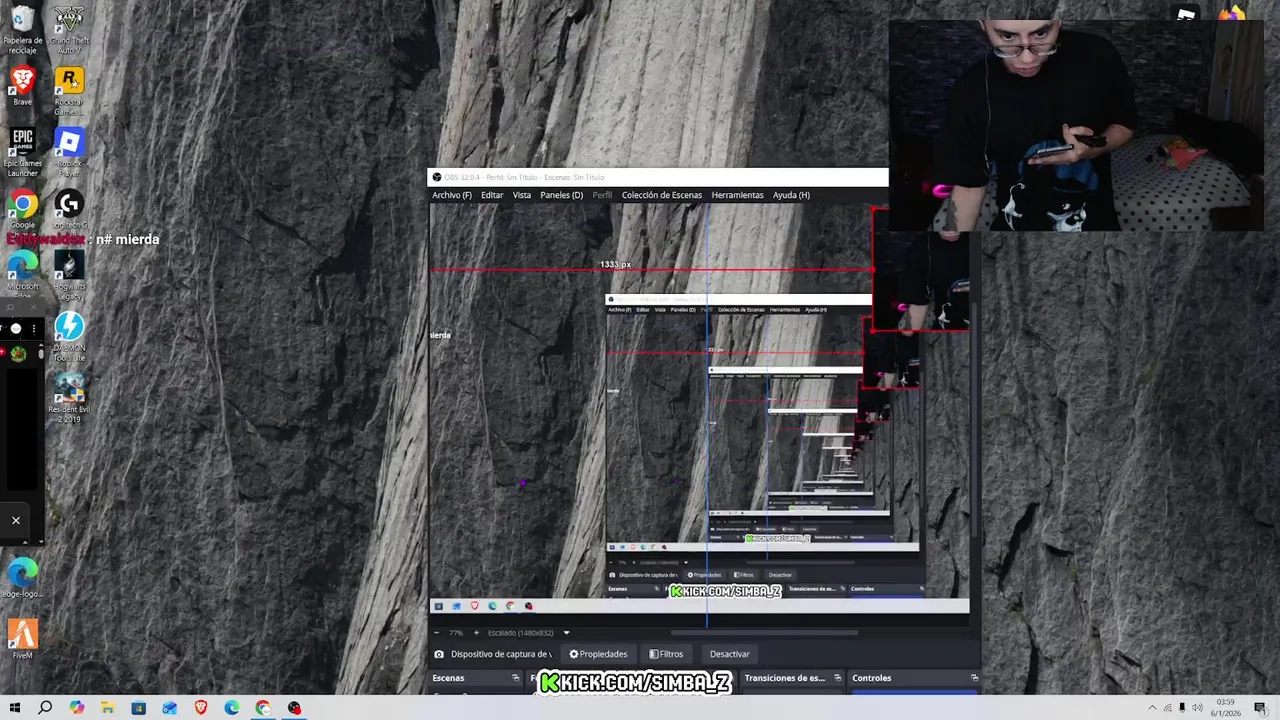This screenshot has width=1280, height=720.
Task: Click the OBS preview horizontal scrollbar
Action: [x=764, y=633]
